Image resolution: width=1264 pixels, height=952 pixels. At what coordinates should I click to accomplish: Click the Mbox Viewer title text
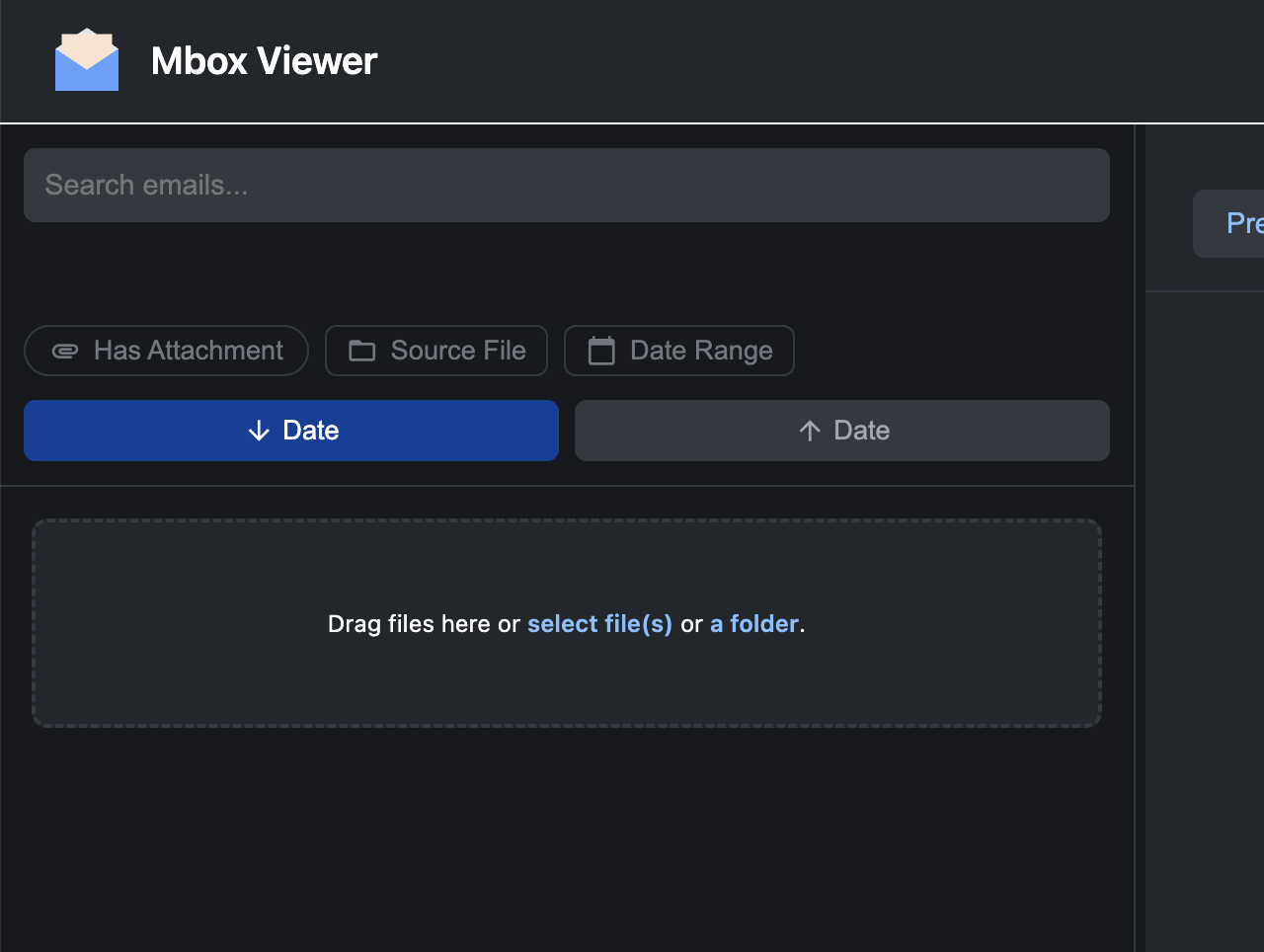[x=264, y=61]
